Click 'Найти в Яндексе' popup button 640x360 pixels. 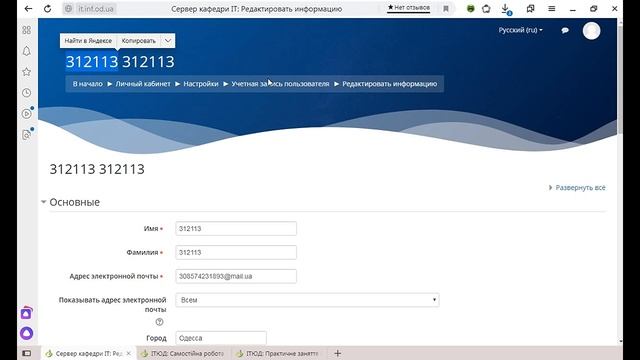88,41
